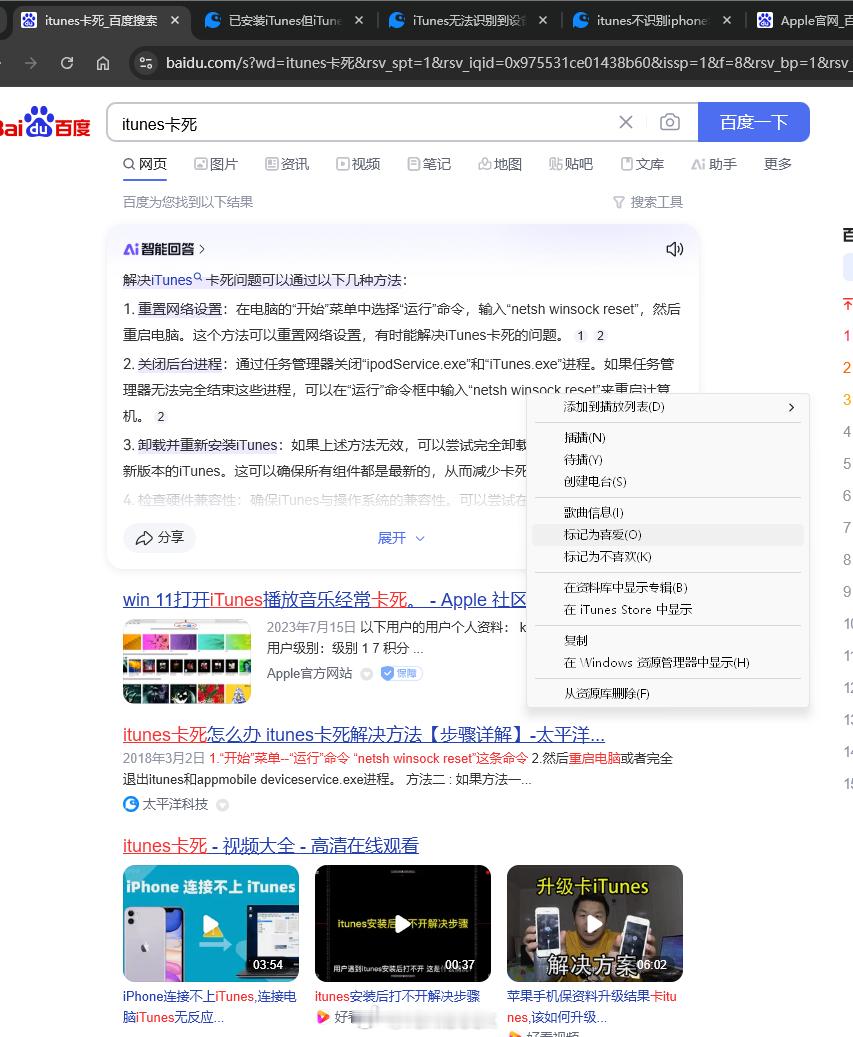Open site info icon in address bar
This screenshot has height=1037, width=853.
tap(145, 63)
